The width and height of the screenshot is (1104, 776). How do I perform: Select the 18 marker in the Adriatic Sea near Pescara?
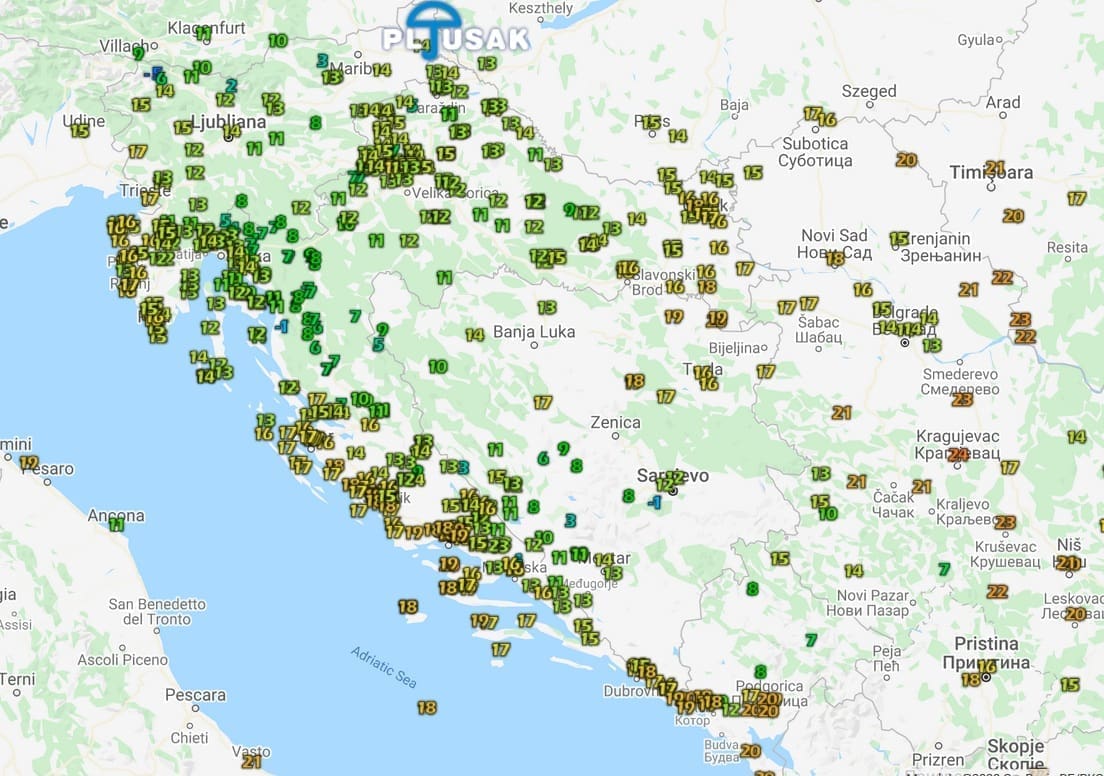coord(427,707)
